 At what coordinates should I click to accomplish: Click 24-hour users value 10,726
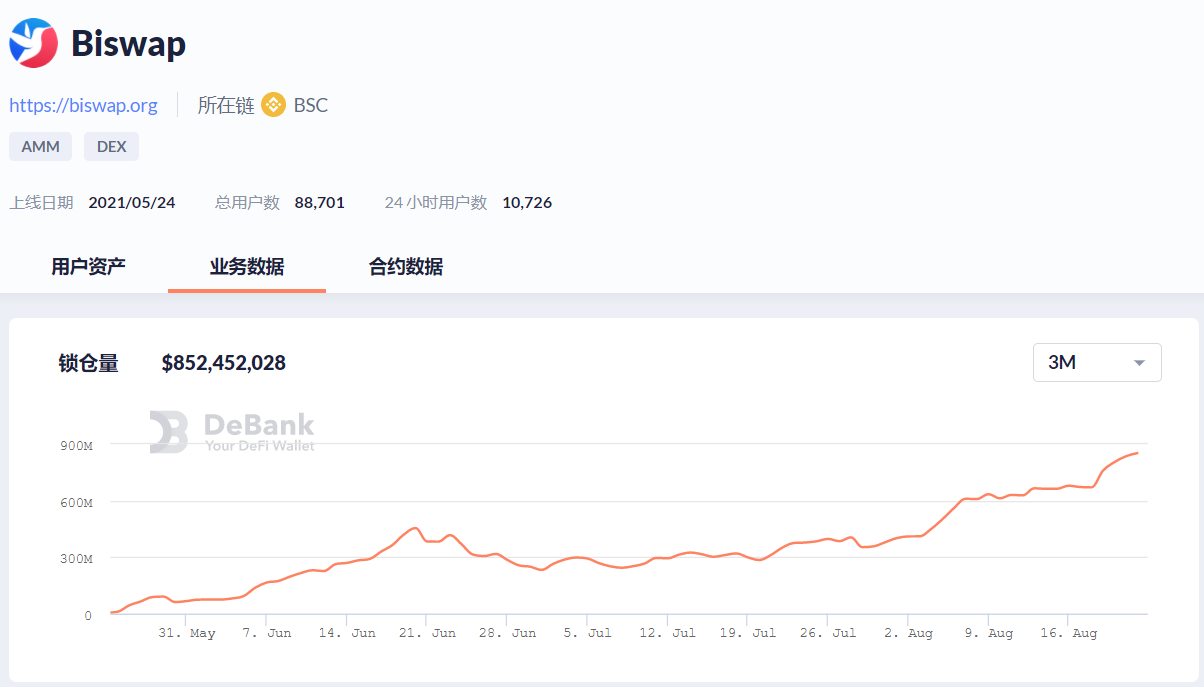(527, 202)
